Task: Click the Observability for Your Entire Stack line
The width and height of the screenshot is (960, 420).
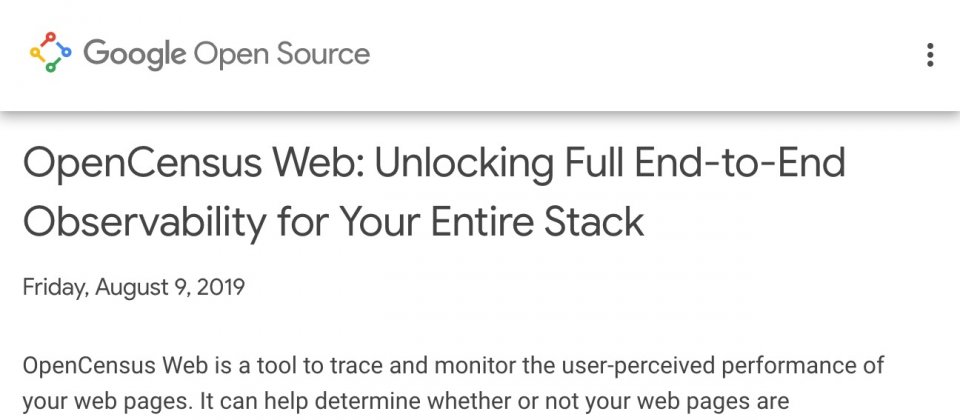Action: 334,222
